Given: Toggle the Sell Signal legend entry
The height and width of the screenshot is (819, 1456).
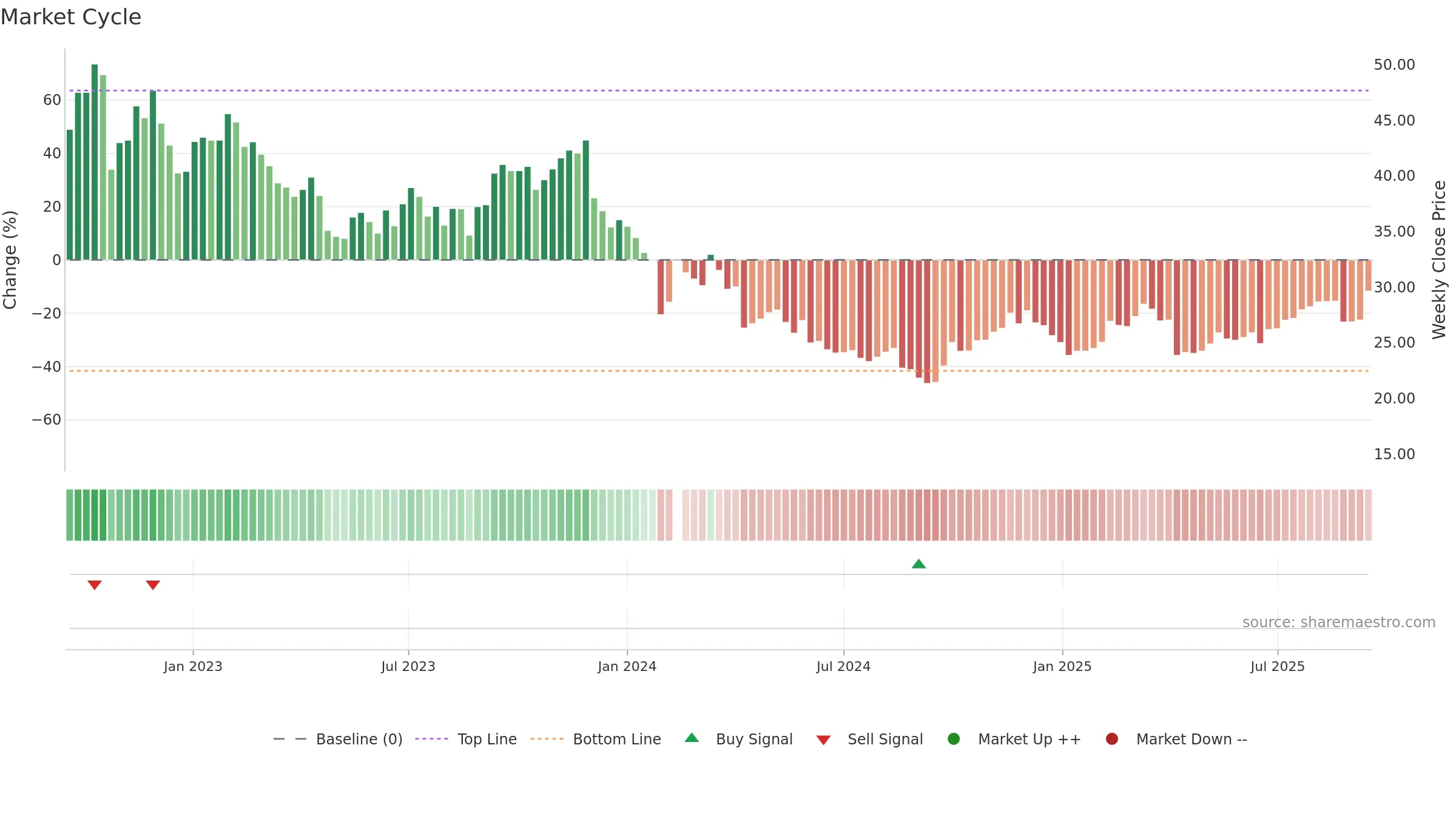Looking at the screenshot, I should (869, 739).
